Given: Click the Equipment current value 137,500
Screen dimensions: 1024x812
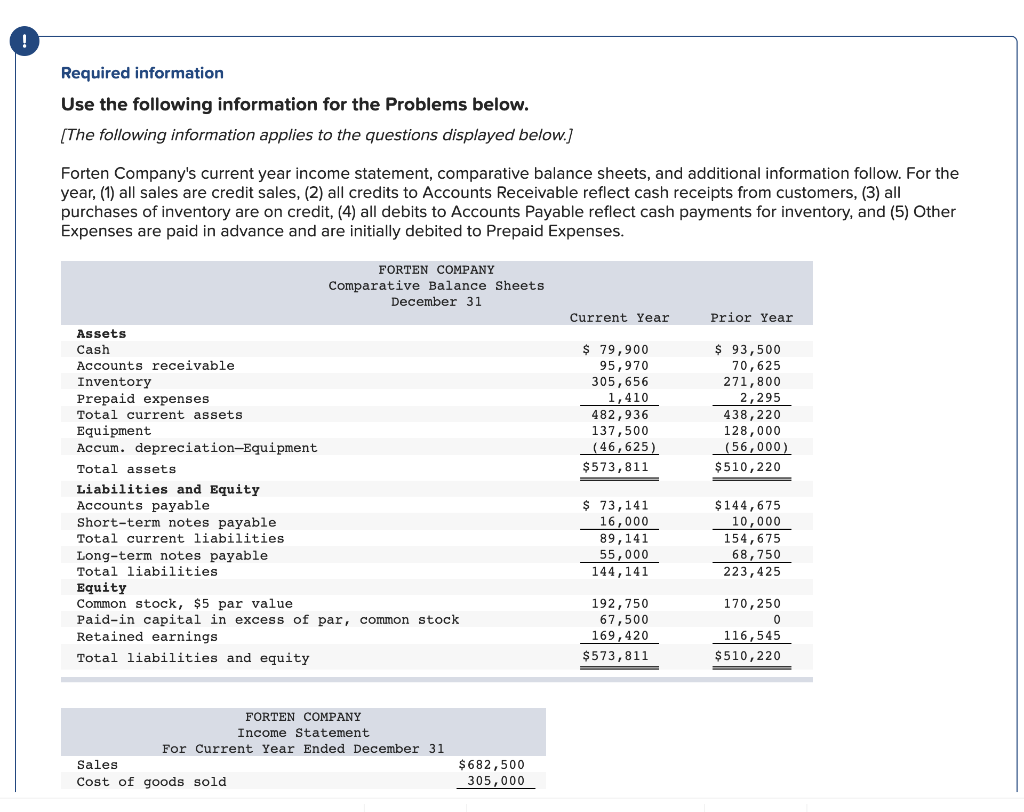Looking at the screenshot, I should click(620, 431).
